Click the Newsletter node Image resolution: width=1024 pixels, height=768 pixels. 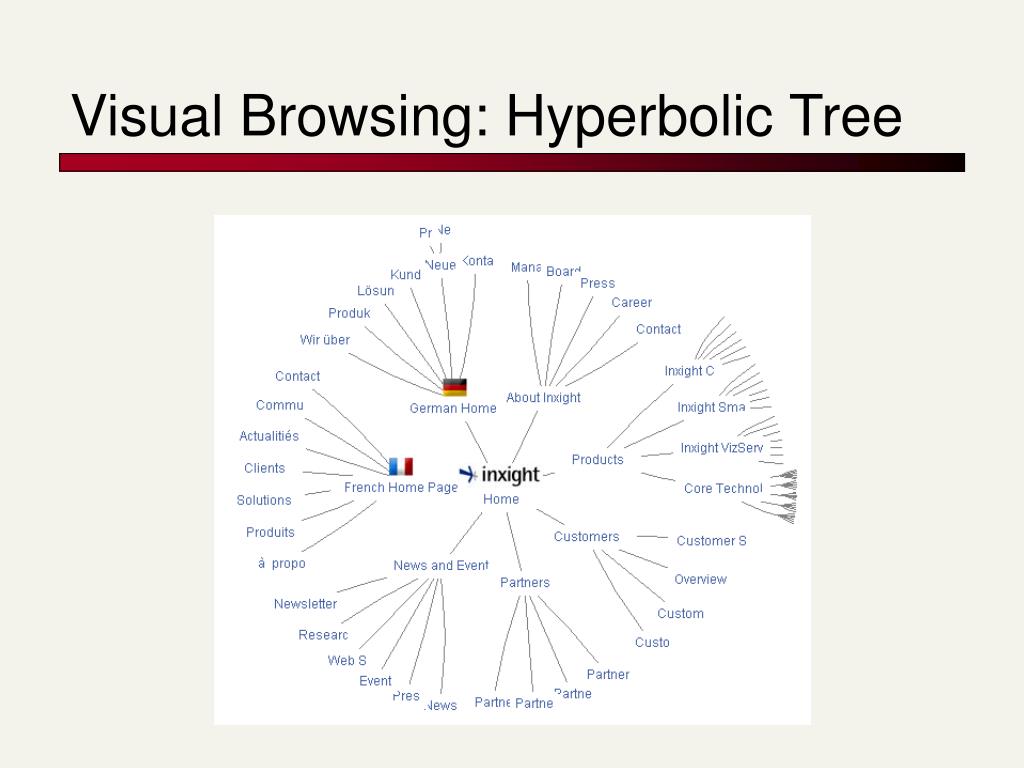point(305,603)
